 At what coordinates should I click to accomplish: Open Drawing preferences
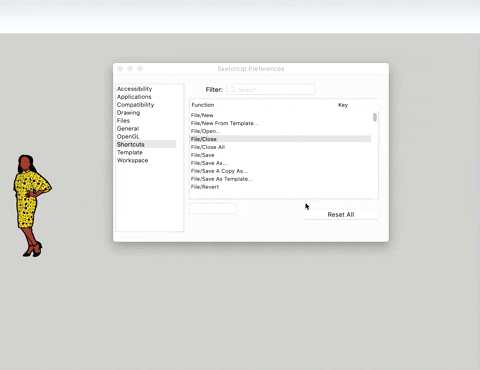click(x=128, y=113)
